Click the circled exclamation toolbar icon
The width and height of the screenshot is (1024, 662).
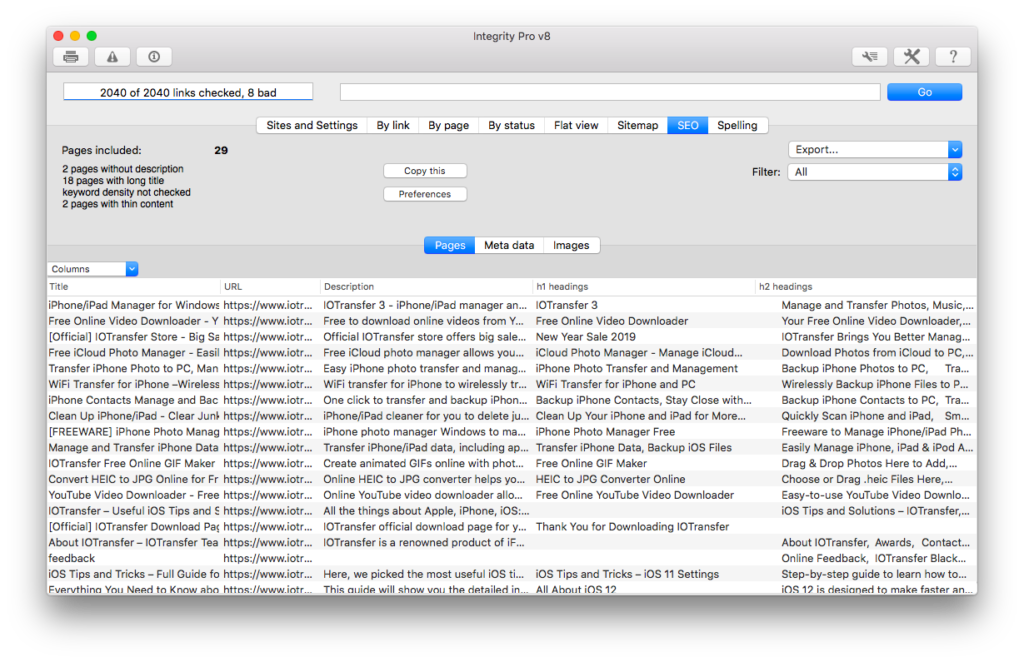[x=154, y=57]
